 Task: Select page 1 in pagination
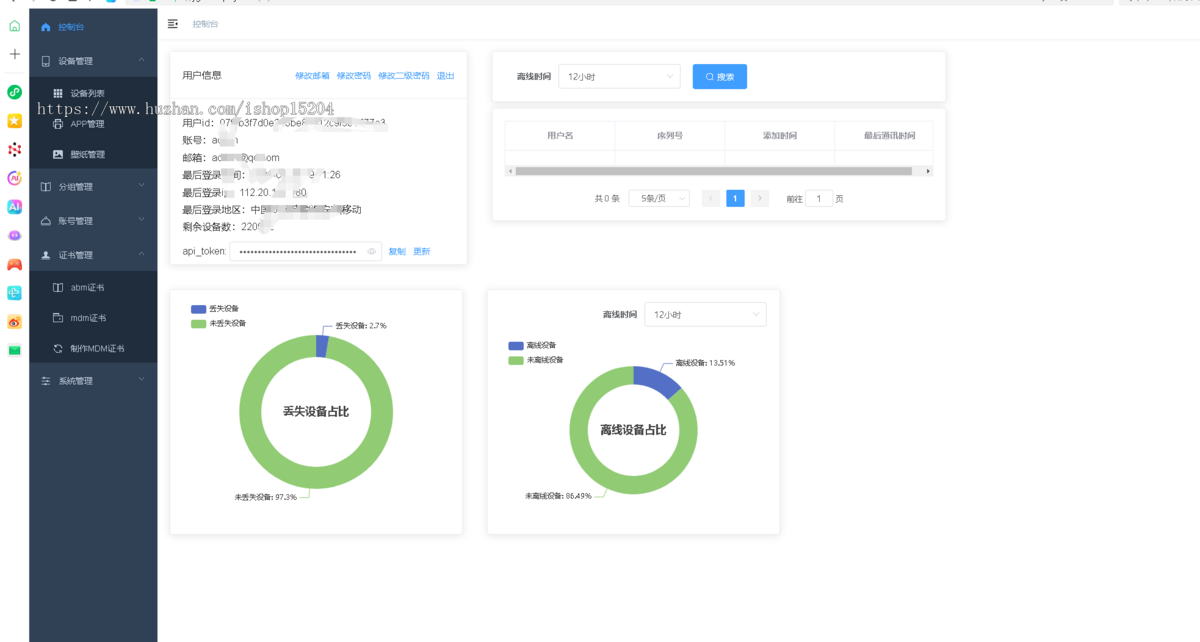coord(735,199)
